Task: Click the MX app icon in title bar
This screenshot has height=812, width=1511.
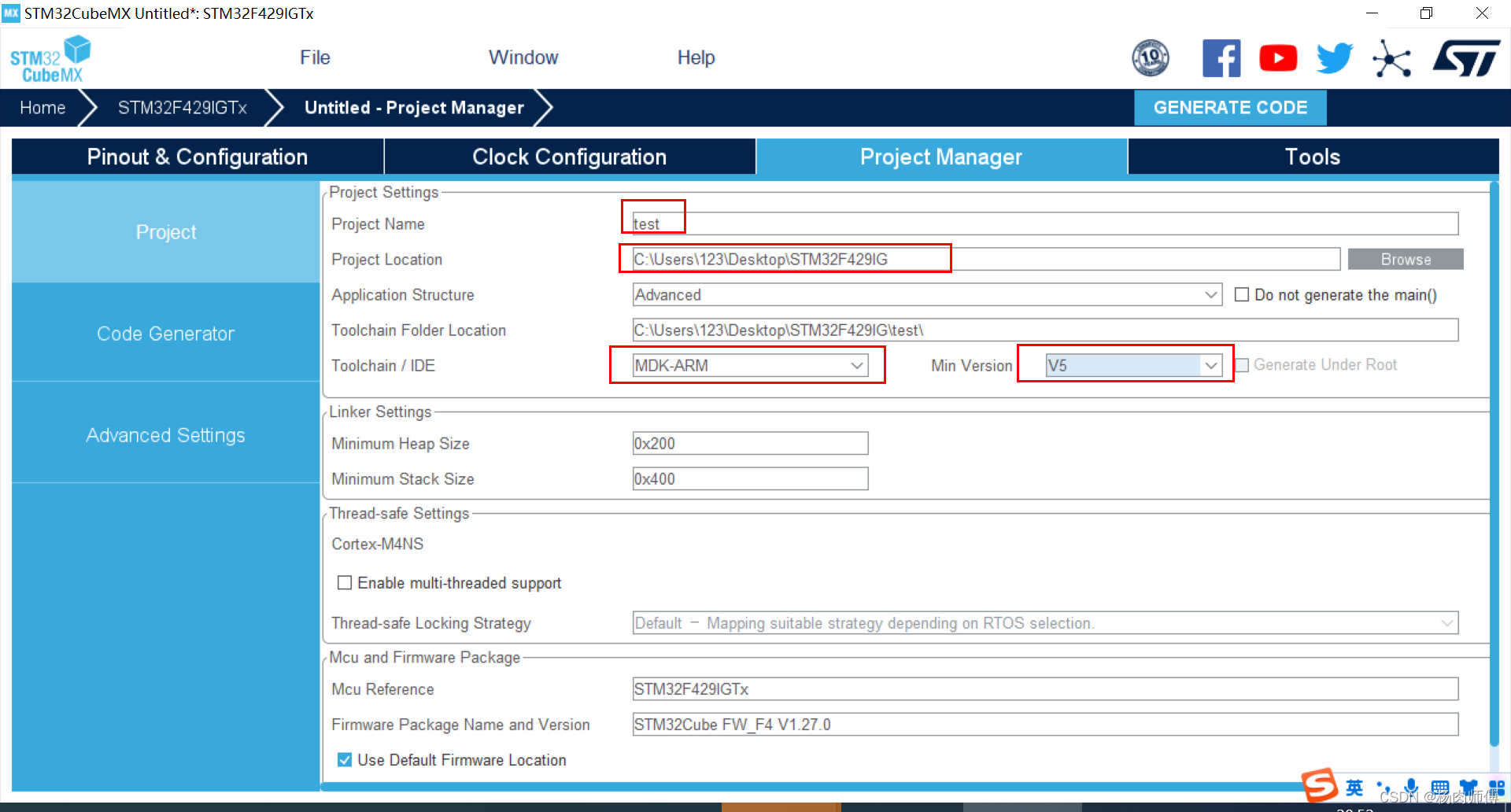Action: point(11,13)
